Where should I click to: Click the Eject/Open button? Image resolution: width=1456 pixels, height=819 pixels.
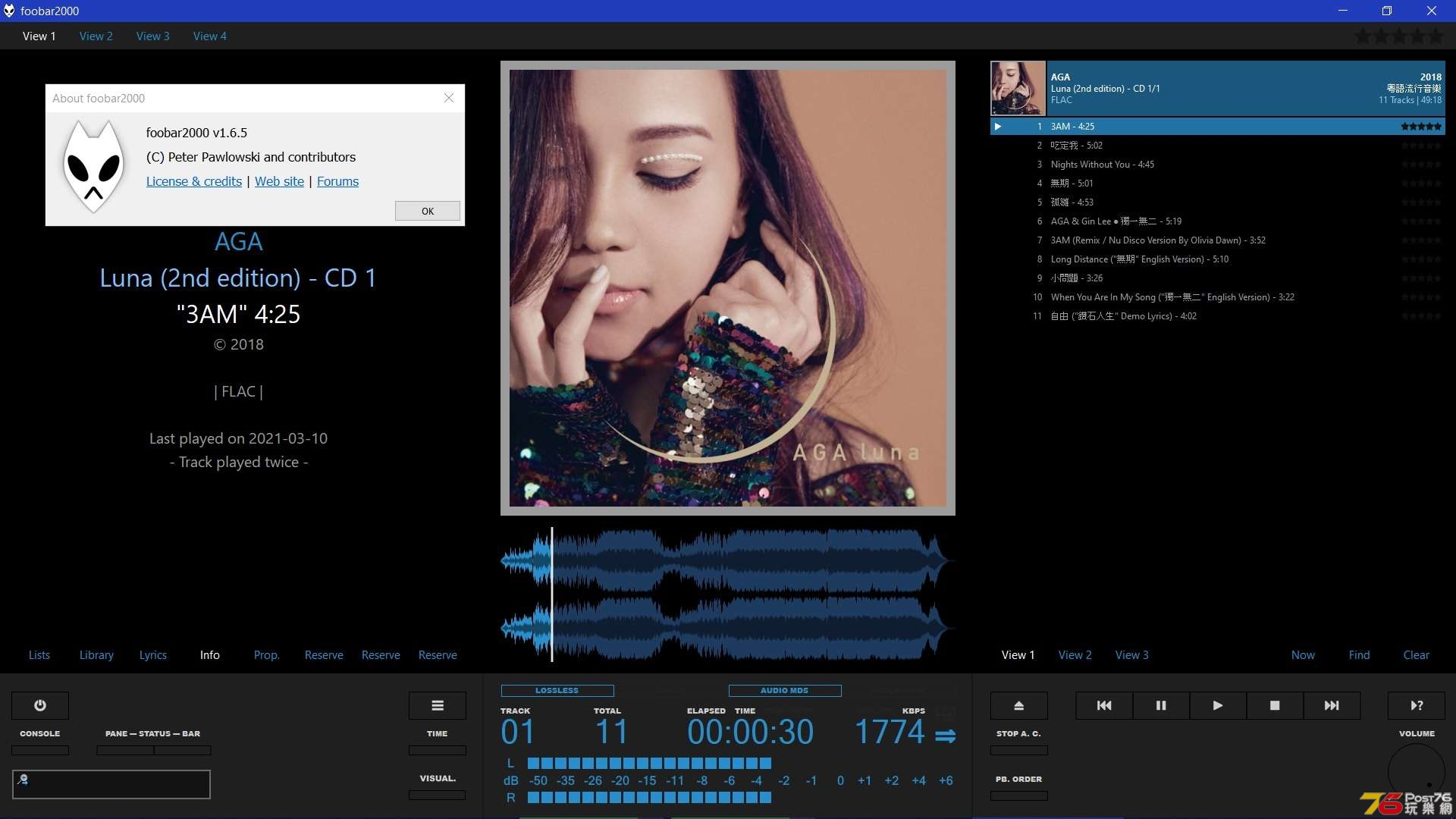click(x=1019, y=705)
